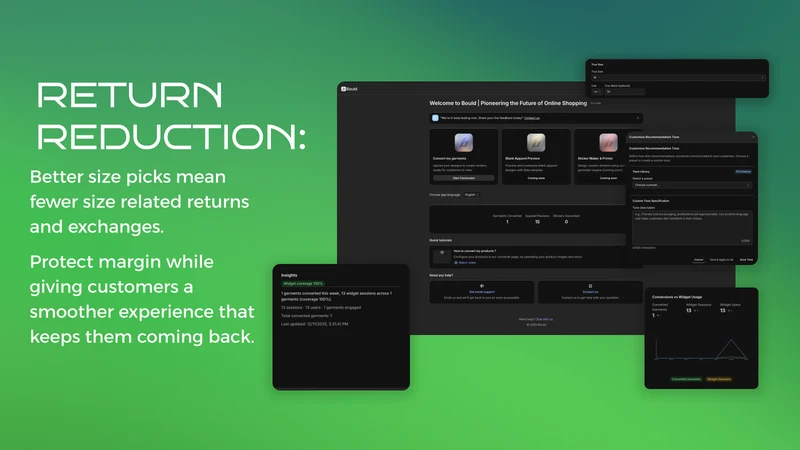This screenshot has width=800, height=450.
Task: Click the Tone description text area
Action: pyautogui.click(x=692, y=228)
